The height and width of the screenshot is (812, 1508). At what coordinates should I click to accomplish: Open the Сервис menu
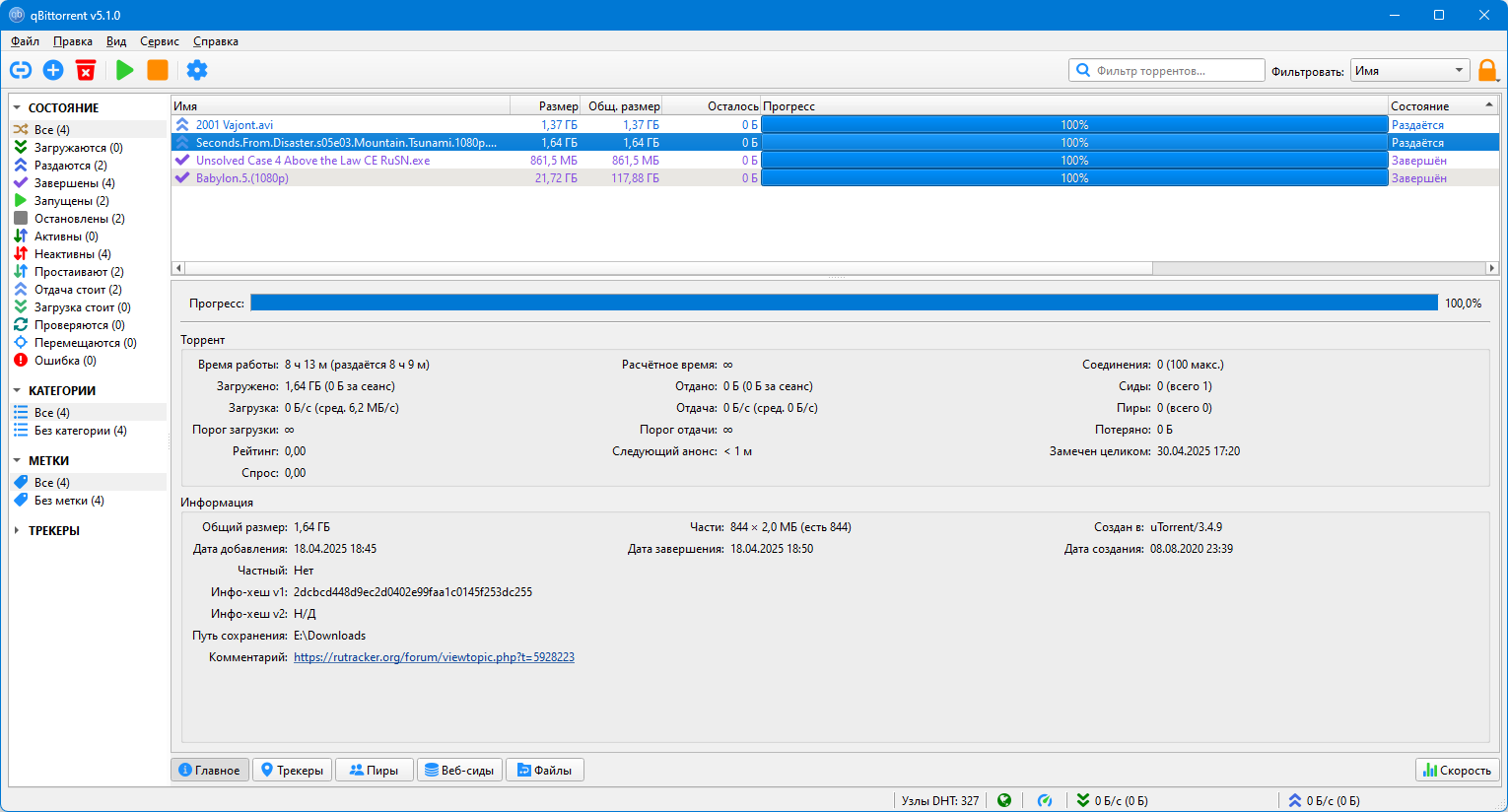click(x=159, y=41)
